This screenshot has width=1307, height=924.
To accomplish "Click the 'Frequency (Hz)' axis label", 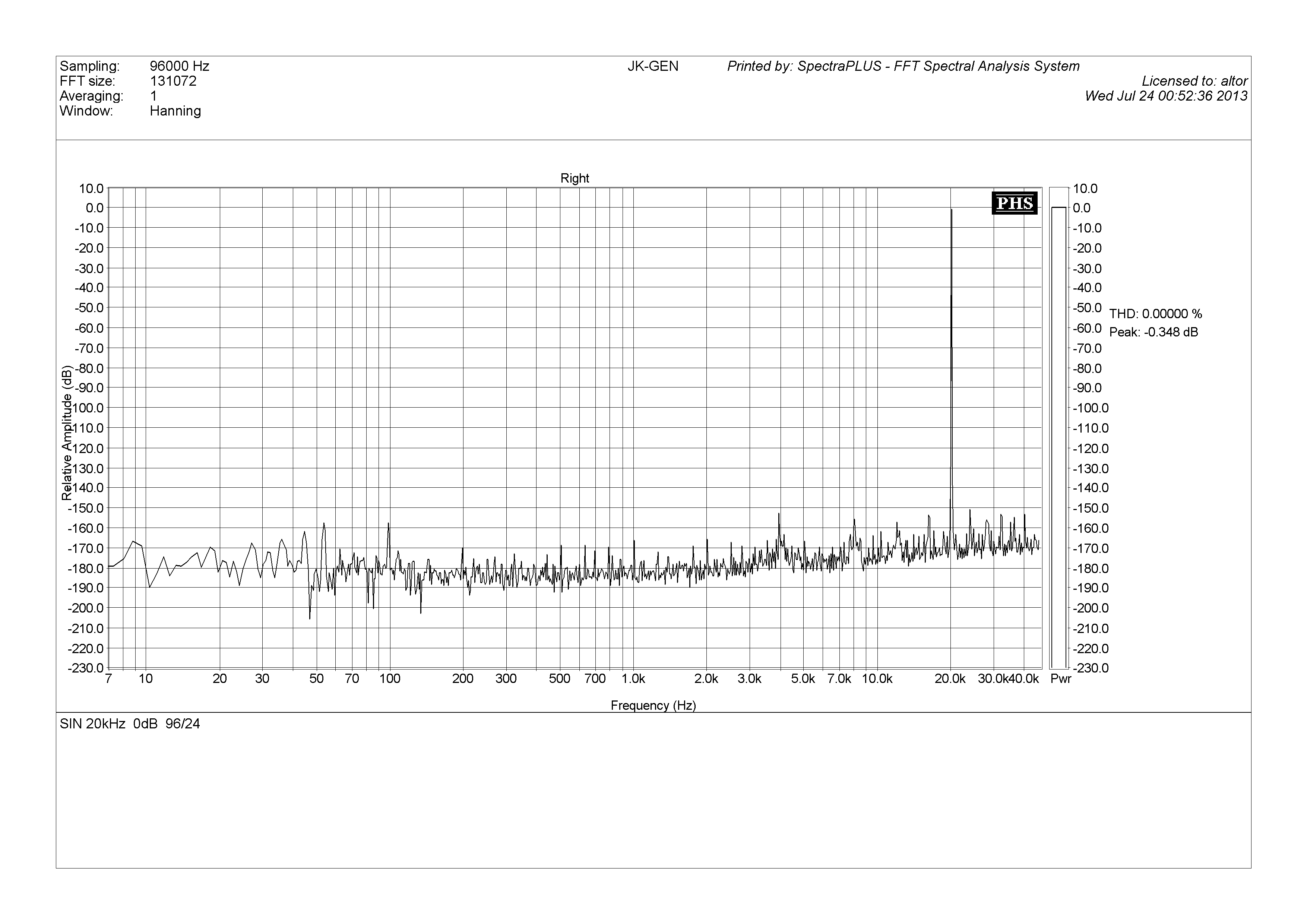I will tap(653, 705).
